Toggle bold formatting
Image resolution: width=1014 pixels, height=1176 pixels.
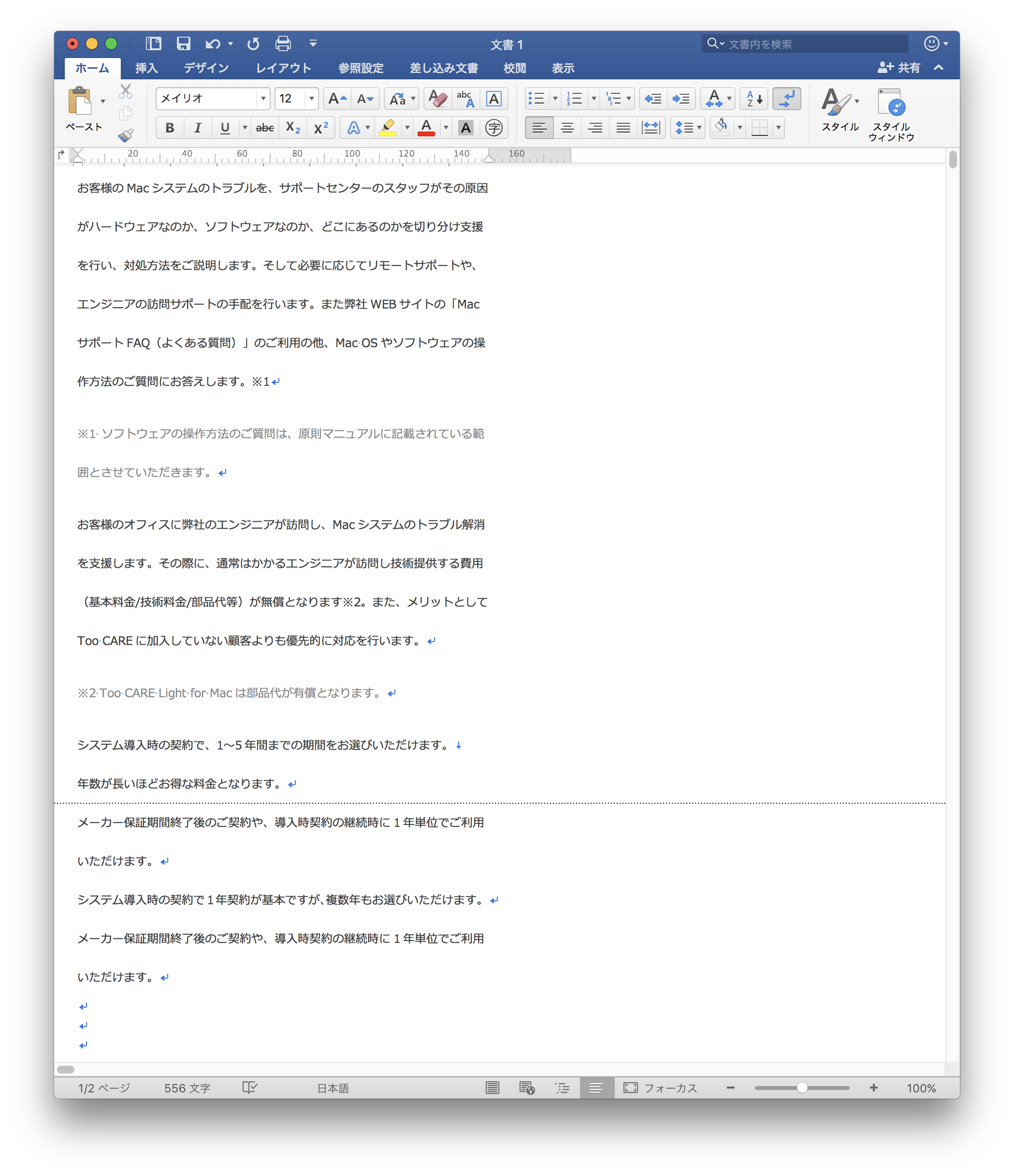coord(170,127)
